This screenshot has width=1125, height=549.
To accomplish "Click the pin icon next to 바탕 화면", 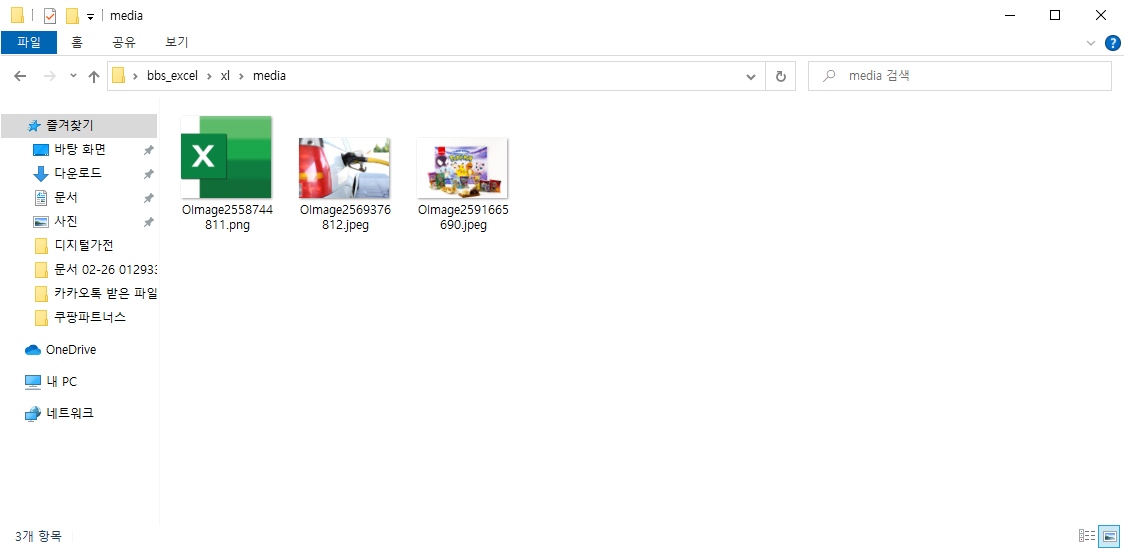I will click(148, 150).
